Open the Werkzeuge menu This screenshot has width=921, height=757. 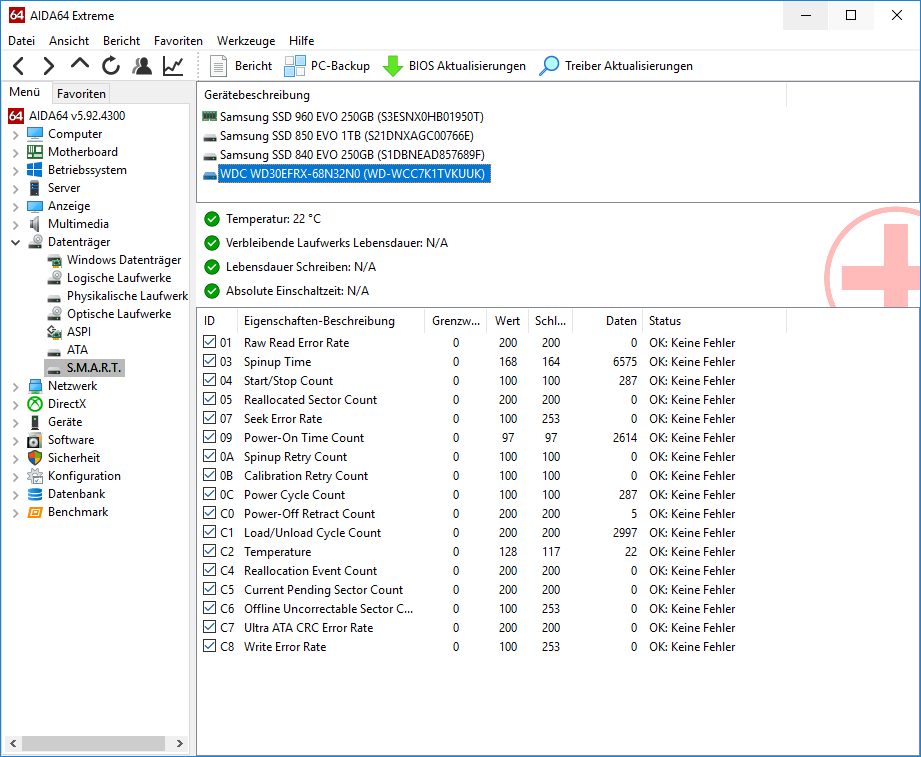pyautogui.click(x=246, y=41)
